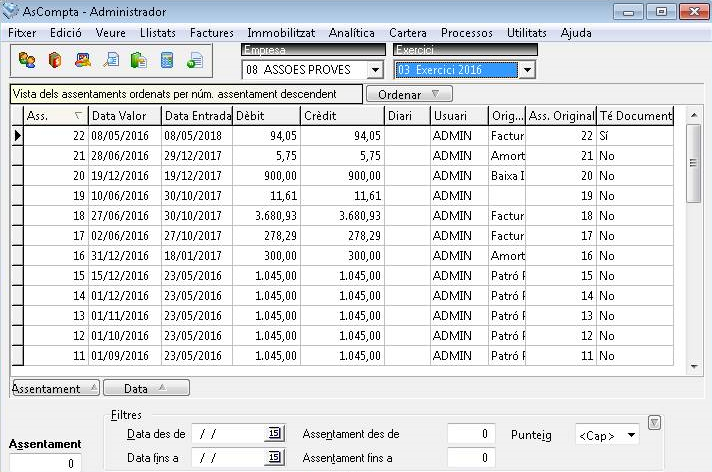Click the green binder with document icon
The height and width of the screenshot is (472, 712).
click(x=138, y=60)
